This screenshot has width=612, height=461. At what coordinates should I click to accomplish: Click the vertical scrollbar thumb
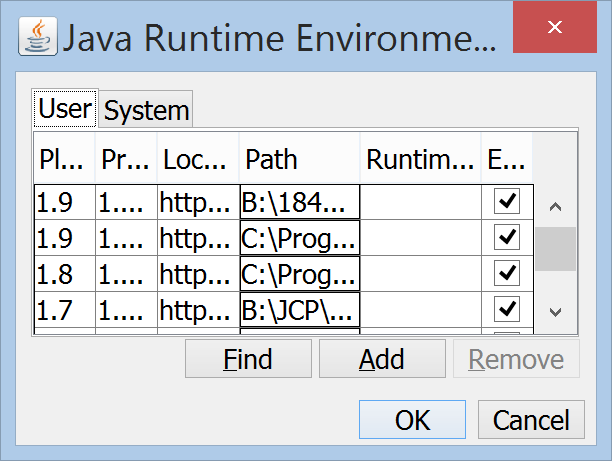click(555, 249)
